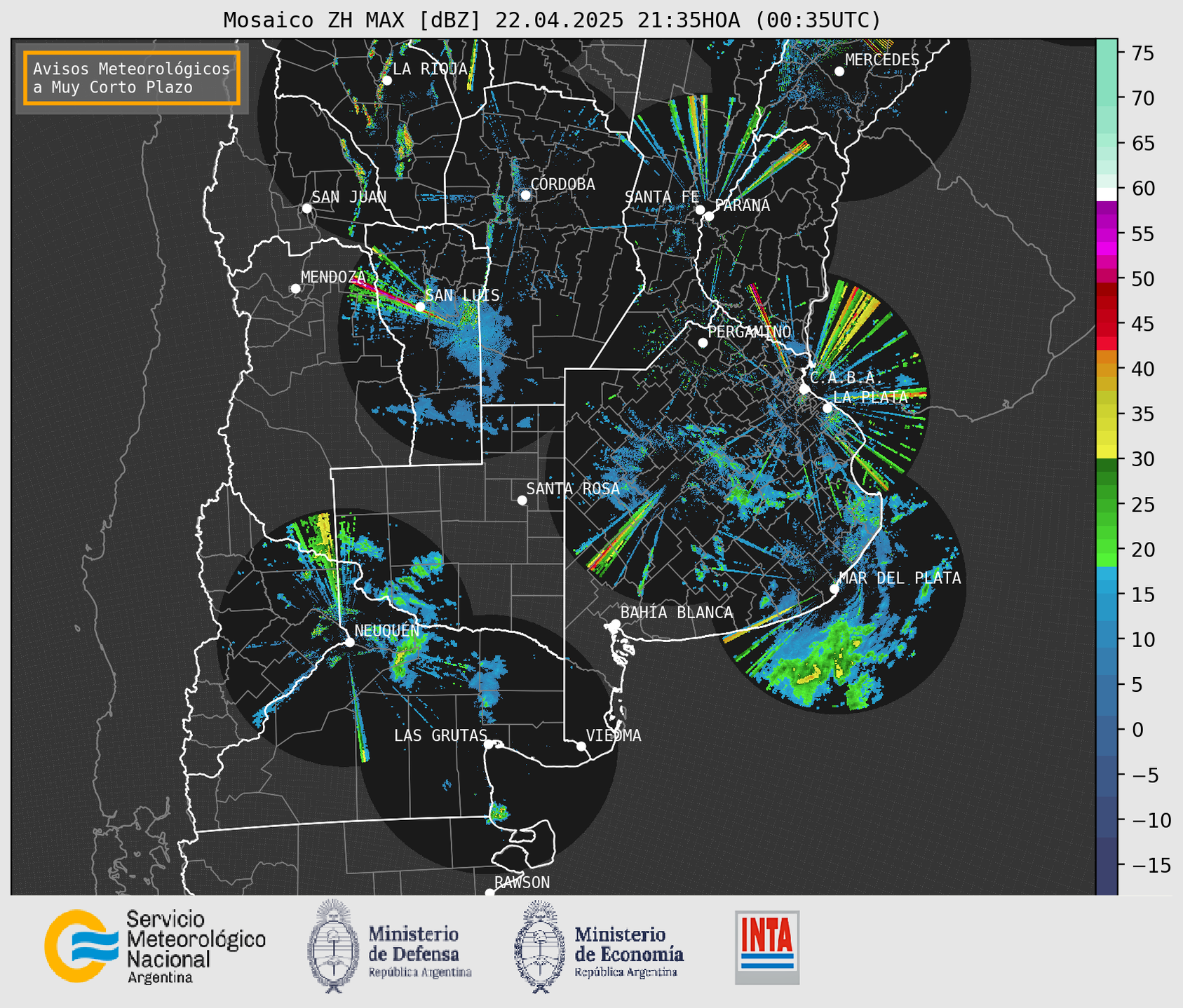Select the Mercedes city marker dot
The width and height of the screenshot is (1183, 1008).
[839, 71]
